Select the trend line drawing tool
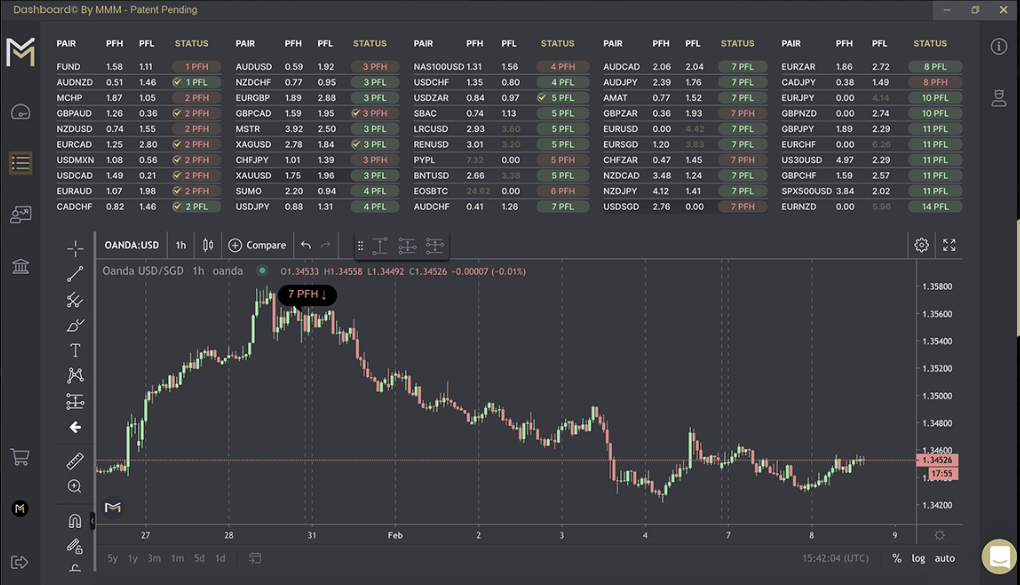Viewport: 1020px width, 585px height. (75, 274)
